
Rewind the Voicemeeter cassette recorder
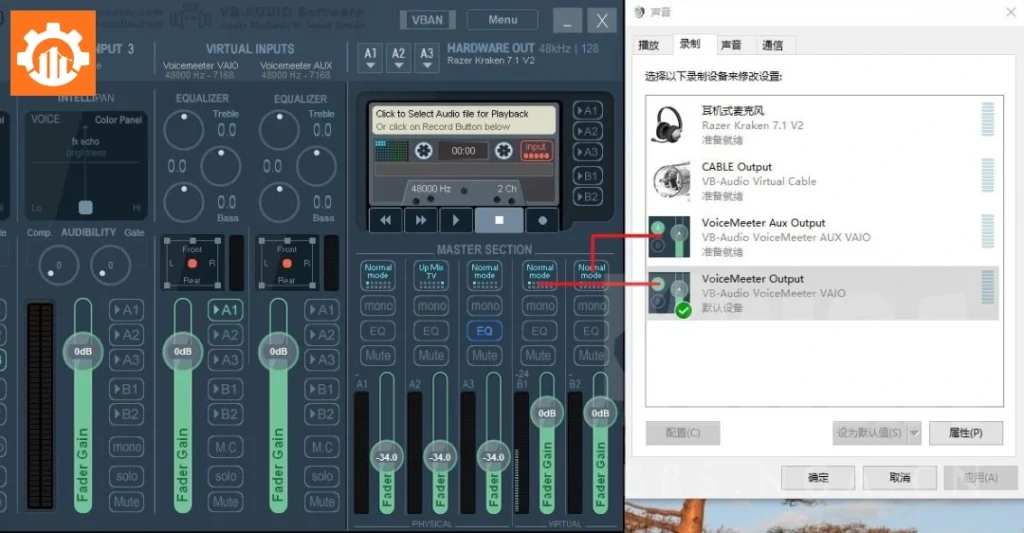coord(386,220)
